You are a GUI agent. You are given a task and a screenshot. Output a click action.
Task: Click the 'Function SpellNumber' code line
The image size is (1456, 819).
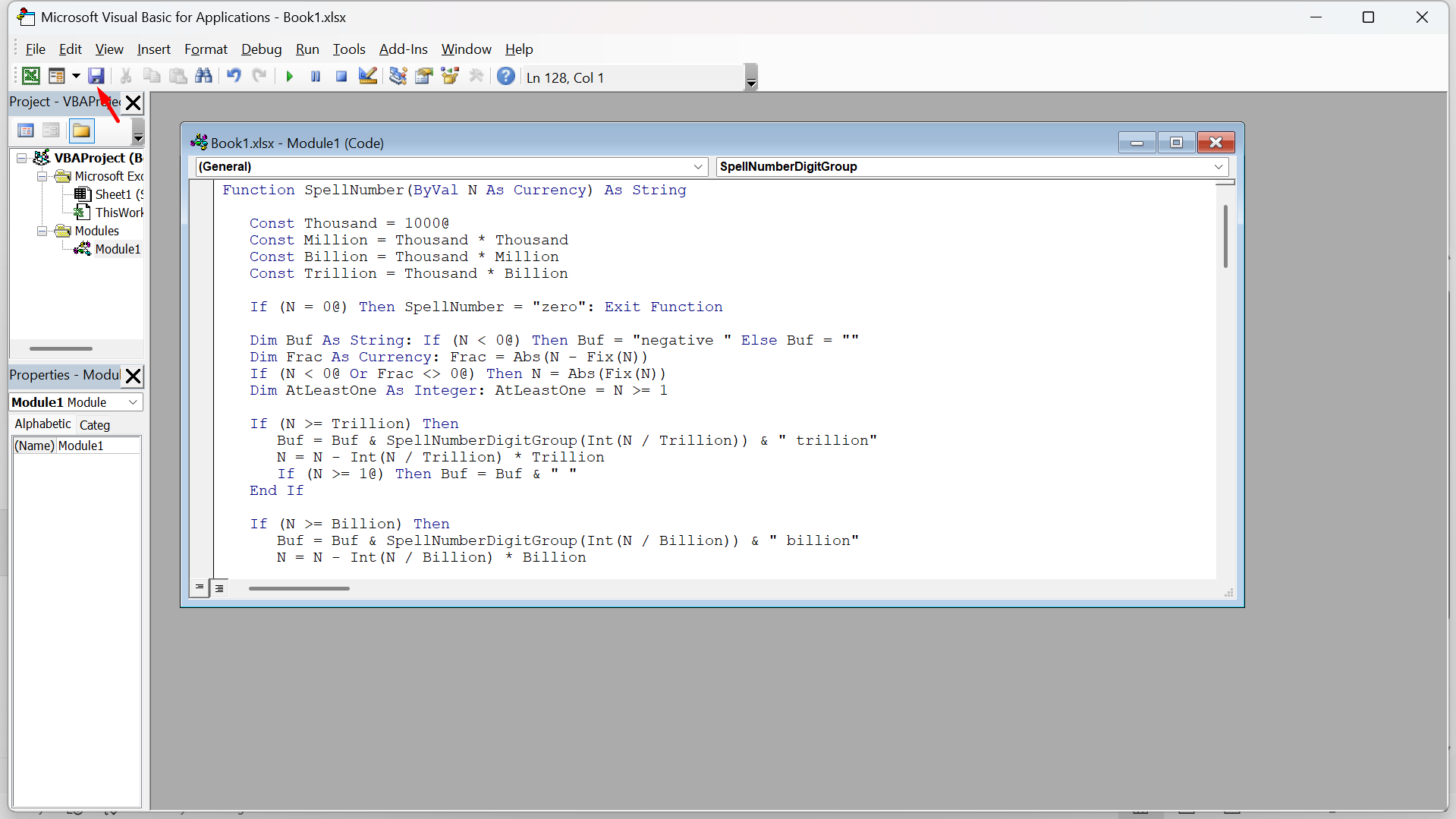coord(454,190)
